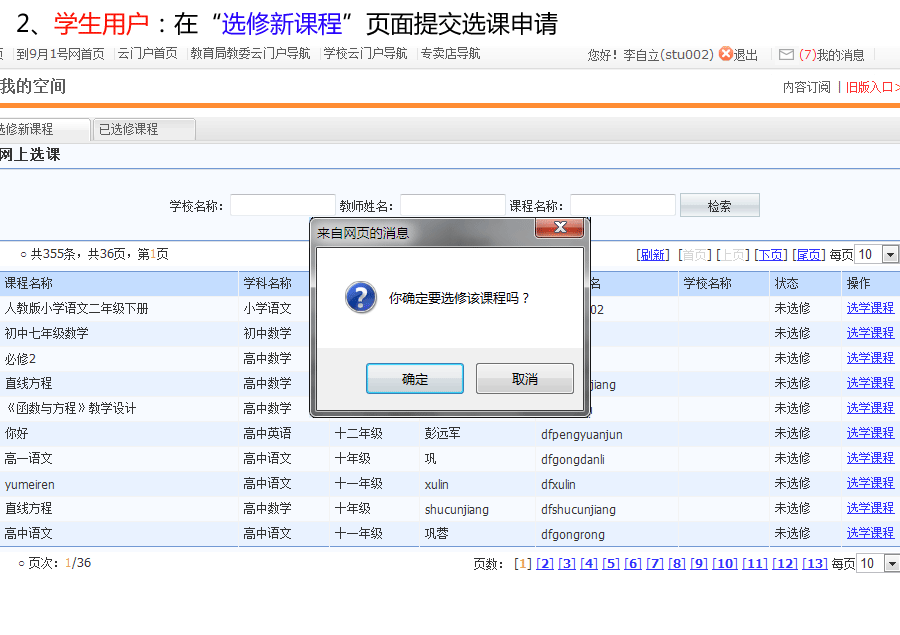The width and height of the screenshot is (900, 635).
Task: Click the 学校名称 search input field
Action: pyautogui.click(x=283, y=205)
